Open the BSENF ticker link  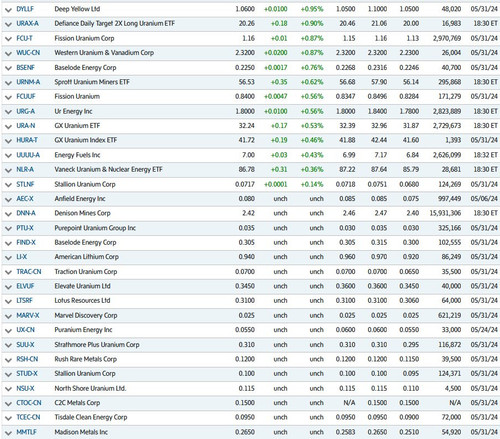25,67
